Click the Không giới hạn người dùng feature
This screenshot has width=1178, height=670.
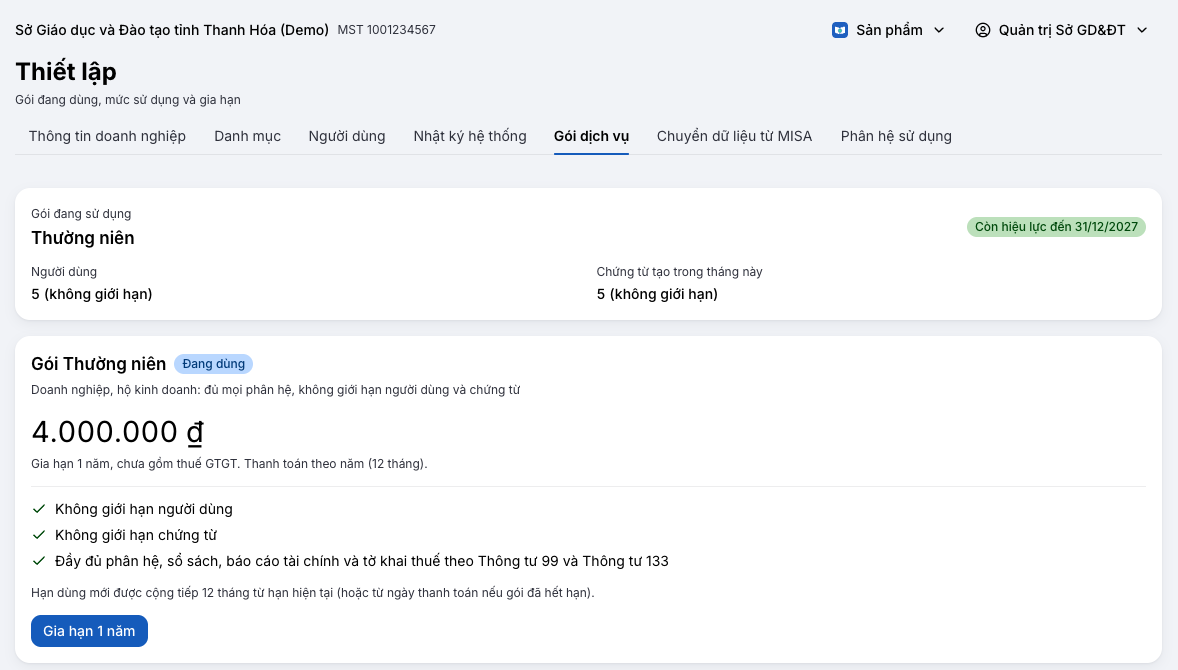pos(143,509)
